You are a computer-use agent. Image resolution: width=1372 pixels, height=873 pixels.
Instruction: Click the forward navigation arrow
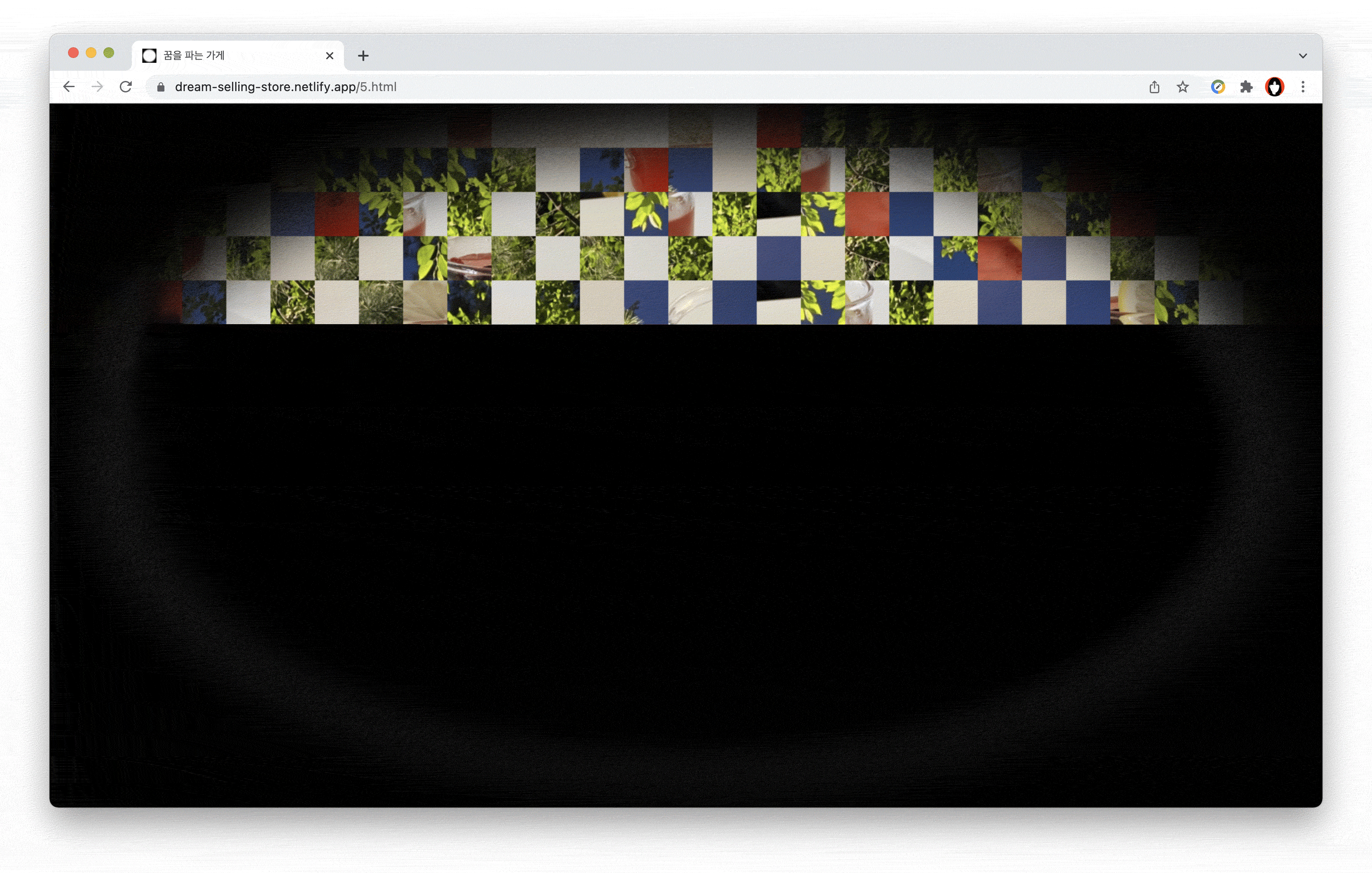point(97,87)
